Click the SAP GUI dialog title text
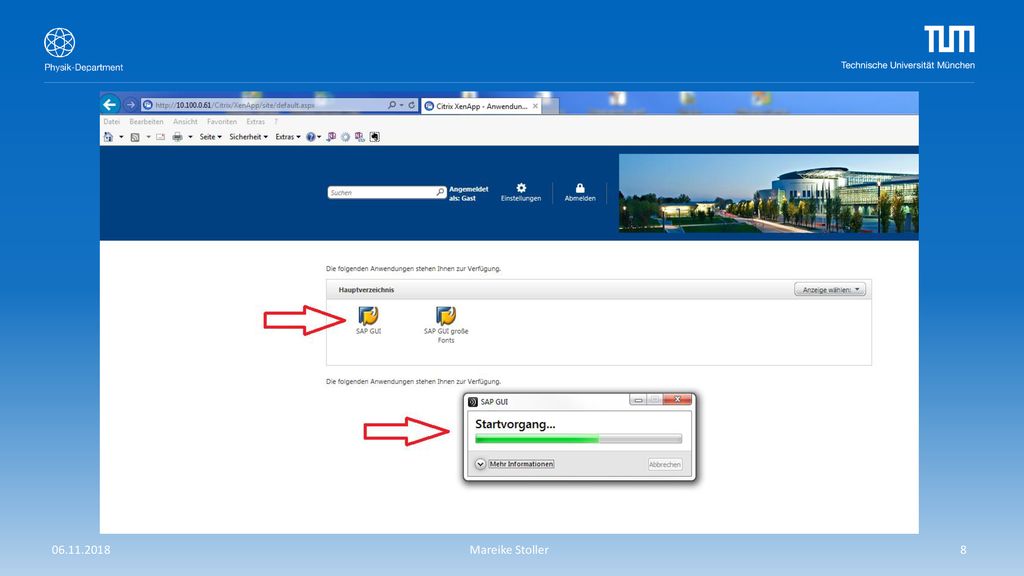 pos(494,402)
